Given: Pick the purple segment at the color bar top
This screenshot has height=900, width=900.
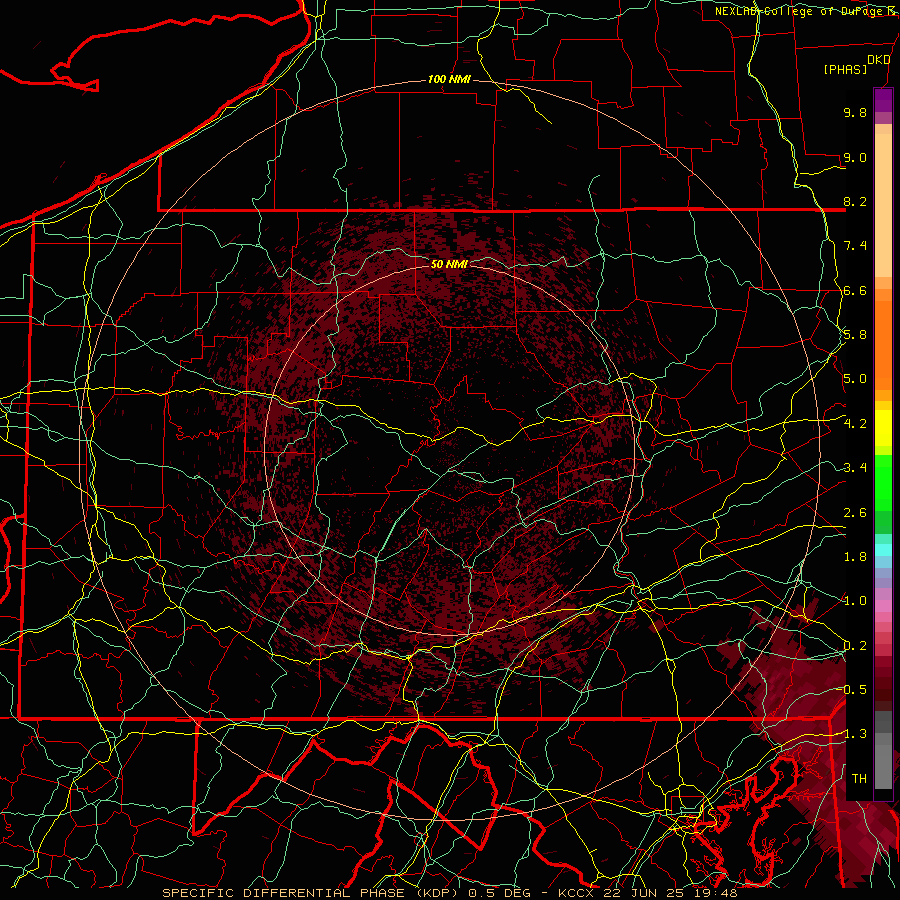Looking at the screenshot, I should pyautogui.click(x=883, y=100).
